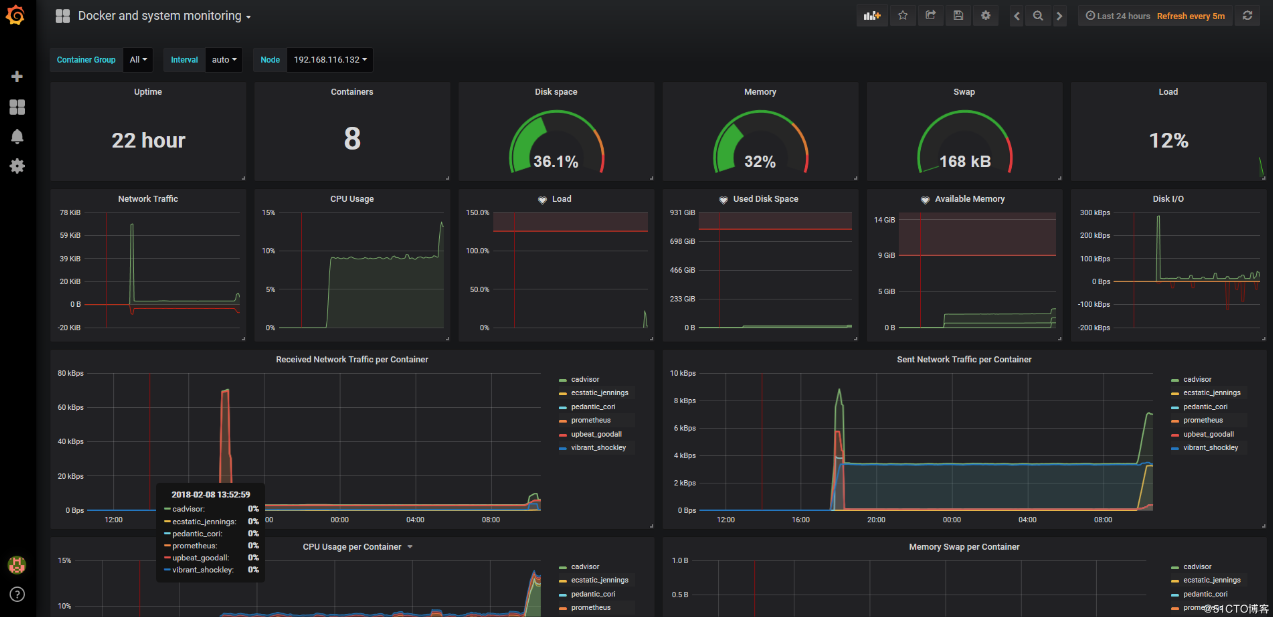The width and height of the screenshot is (1273, 617).
Task: Open the Disk I/O panel title menu
Action: [1168, 199]
